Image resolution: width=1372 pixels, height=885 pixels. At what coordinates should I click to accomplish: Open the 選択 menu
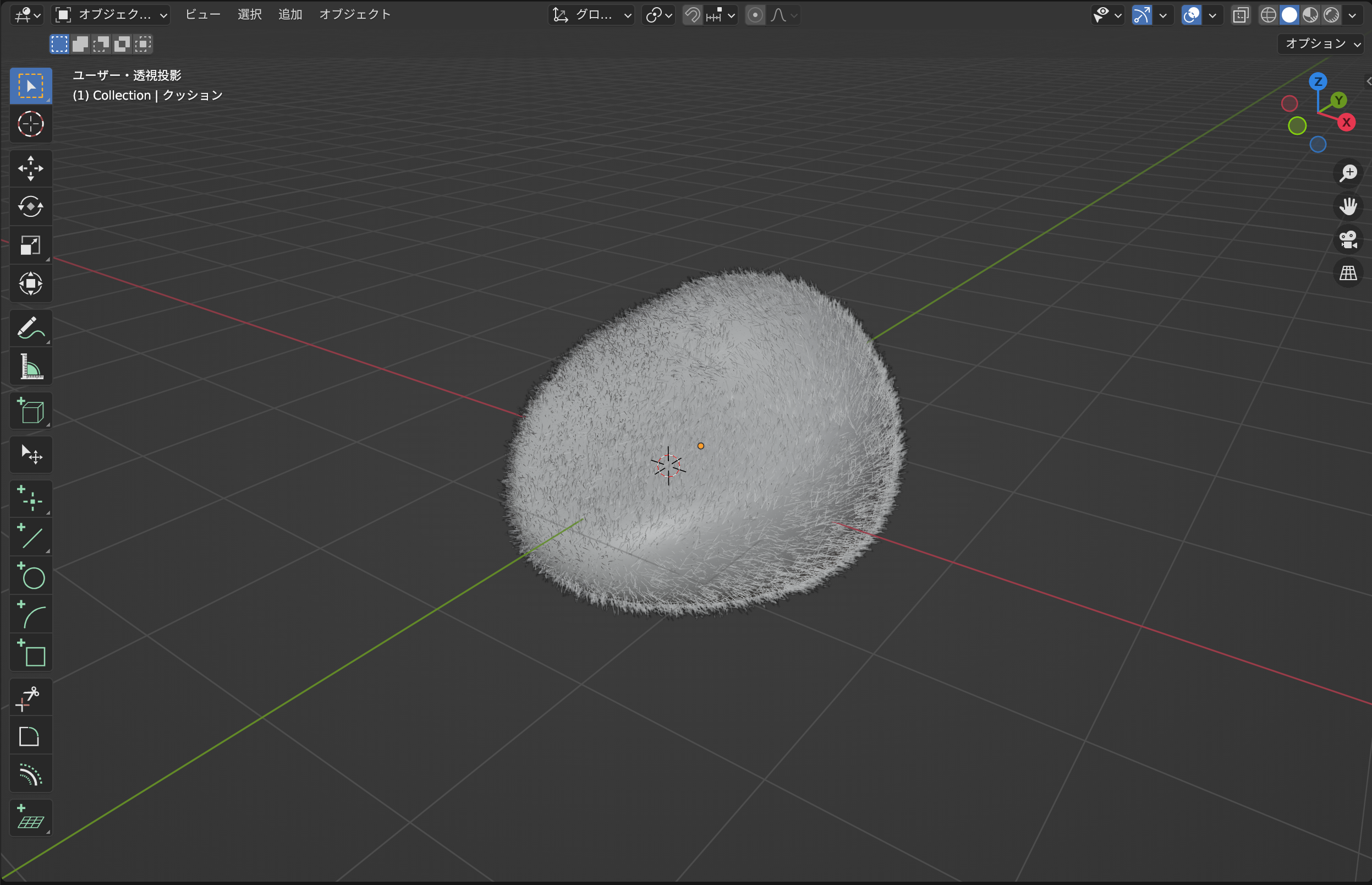[249, 14]
